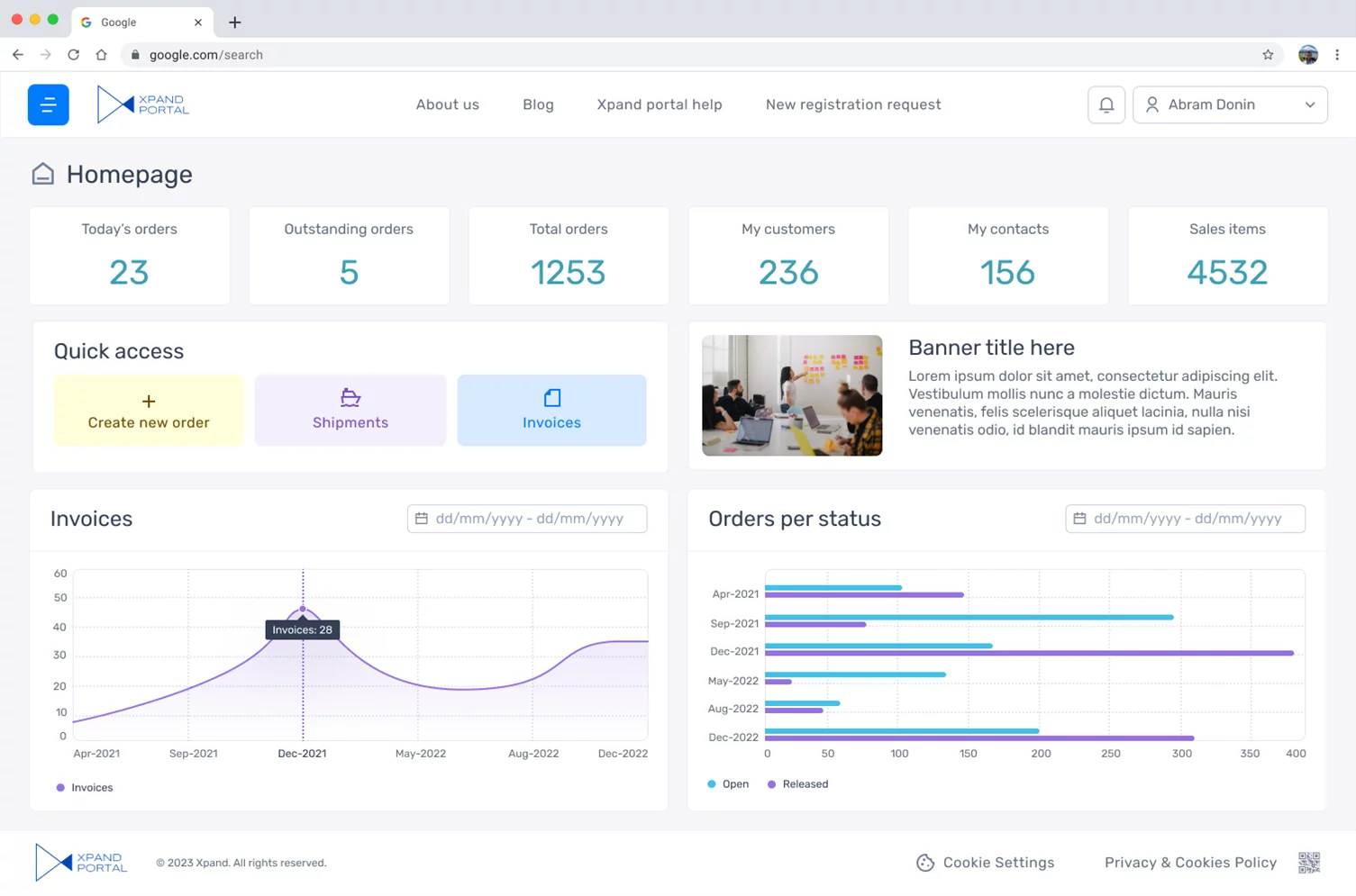Click the Create new order button
Image resolution: width=1356 pixels, height=896 pixels.
coord(149,411)
